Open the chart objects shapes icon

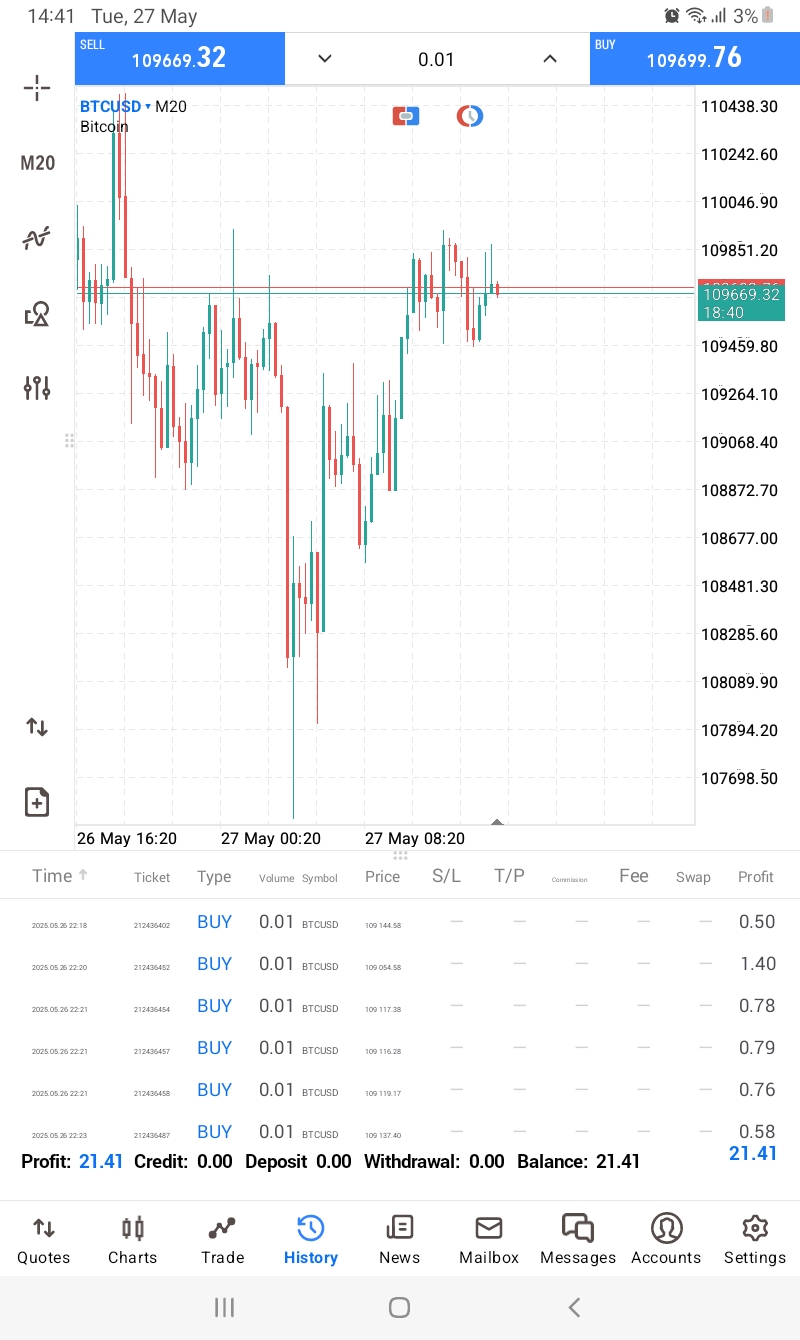coord(37,315)
